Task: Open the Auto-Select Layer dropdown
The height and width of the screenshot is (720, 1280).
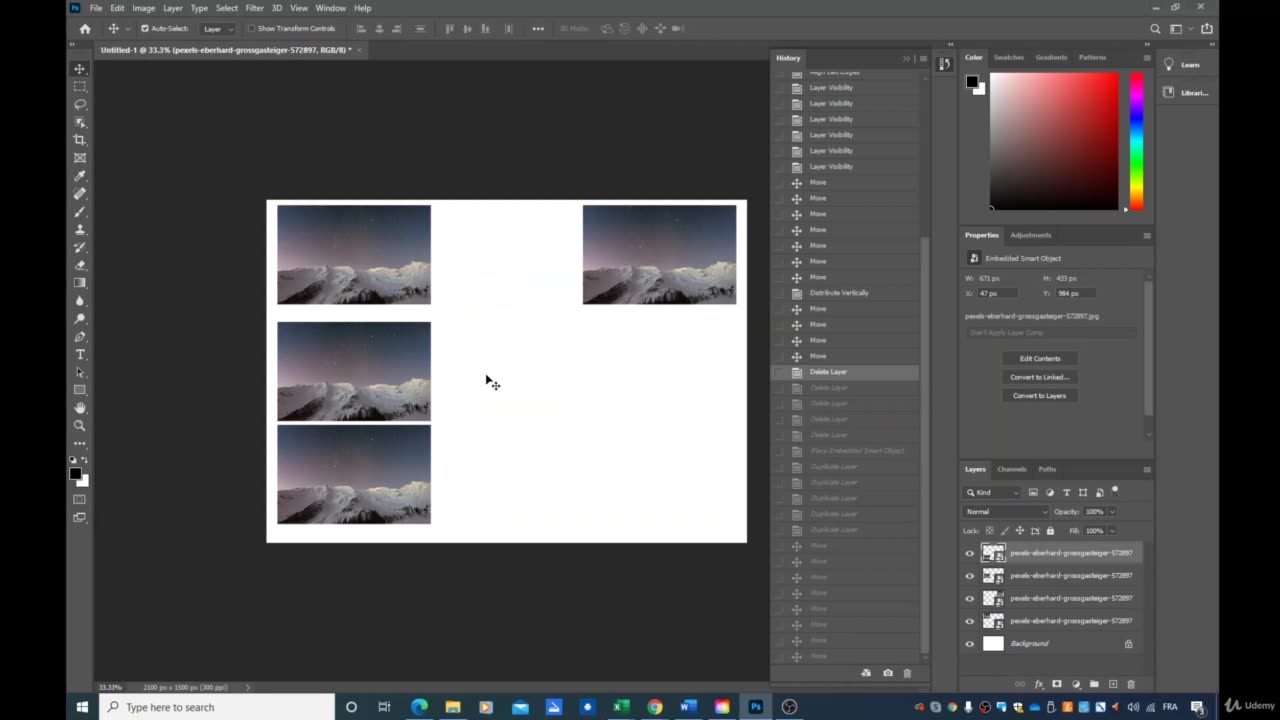Action: (x=217, y=29)
